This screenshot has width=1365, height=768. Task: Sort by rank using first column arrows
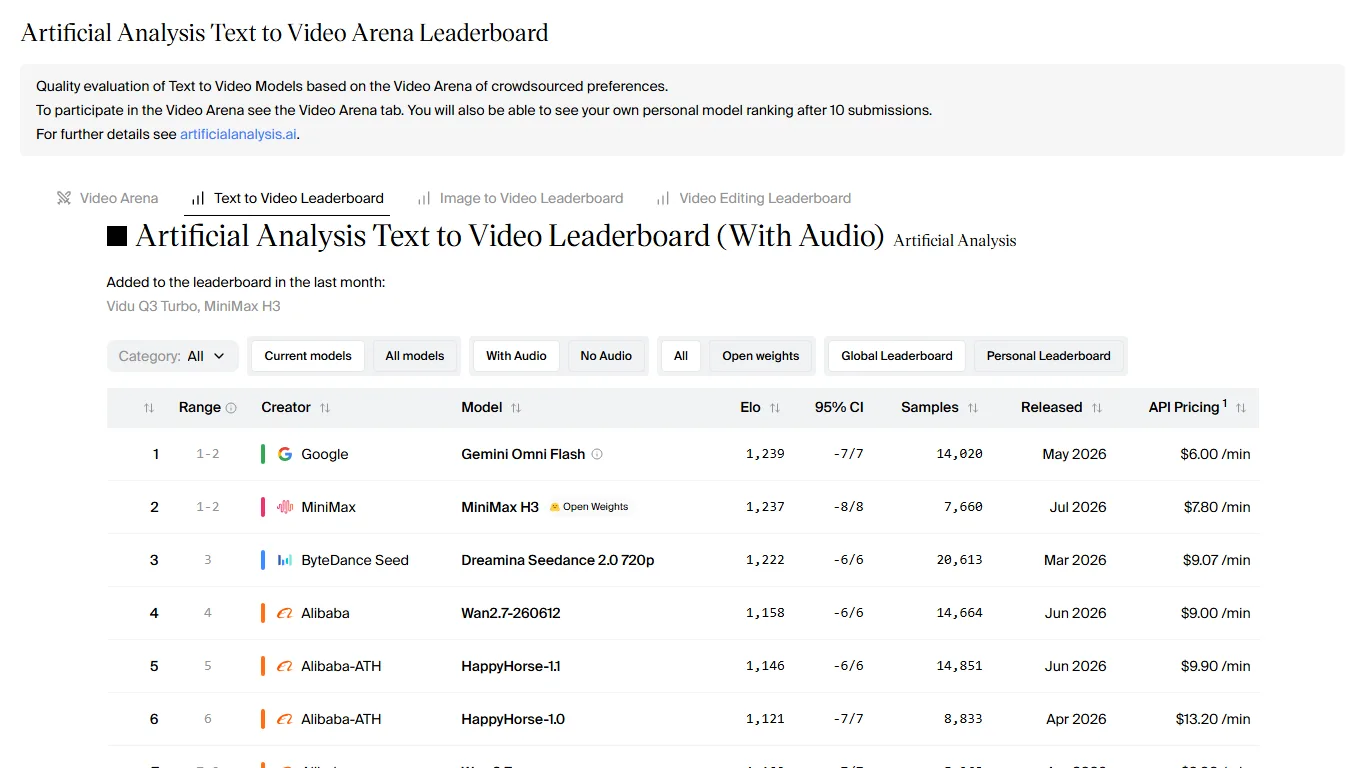click(149, 408)
